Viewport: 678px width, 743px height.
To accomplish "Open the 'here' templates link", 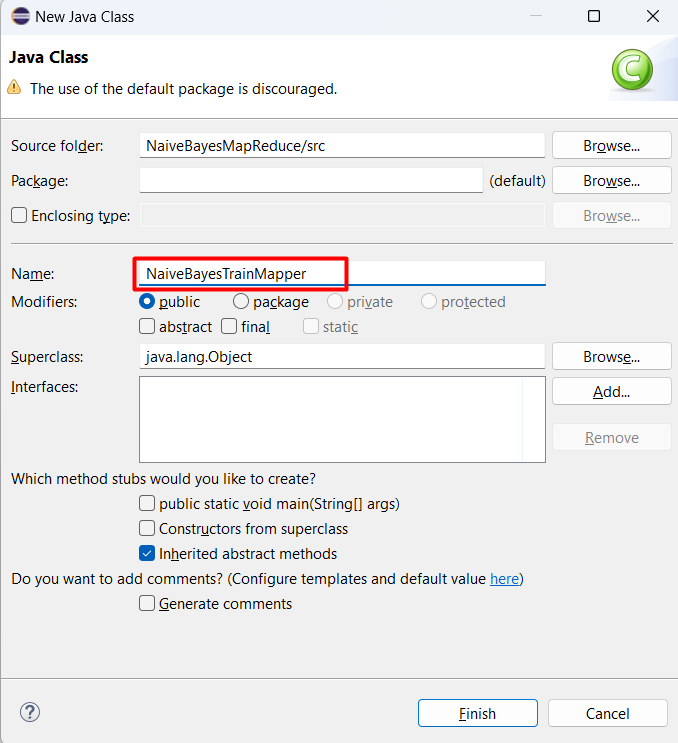I will [504, 579].
